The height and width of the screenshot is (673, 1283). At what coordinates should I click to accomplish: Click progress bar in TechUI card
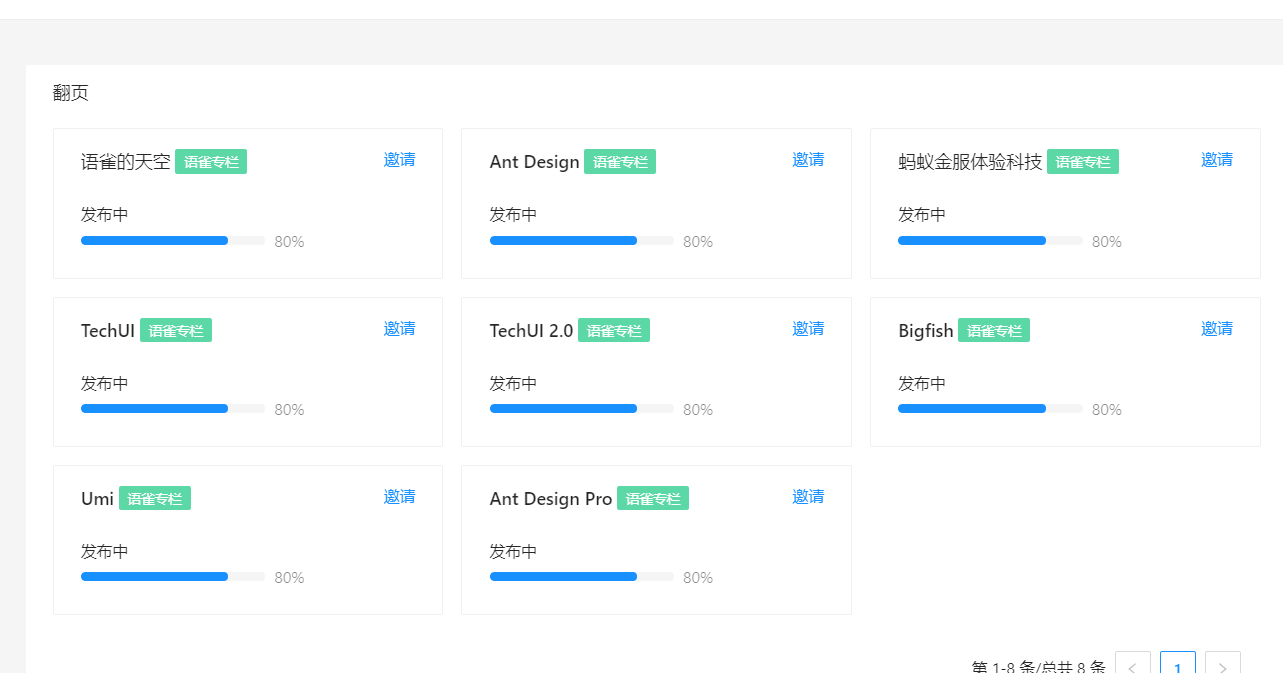tap(173, 409)
